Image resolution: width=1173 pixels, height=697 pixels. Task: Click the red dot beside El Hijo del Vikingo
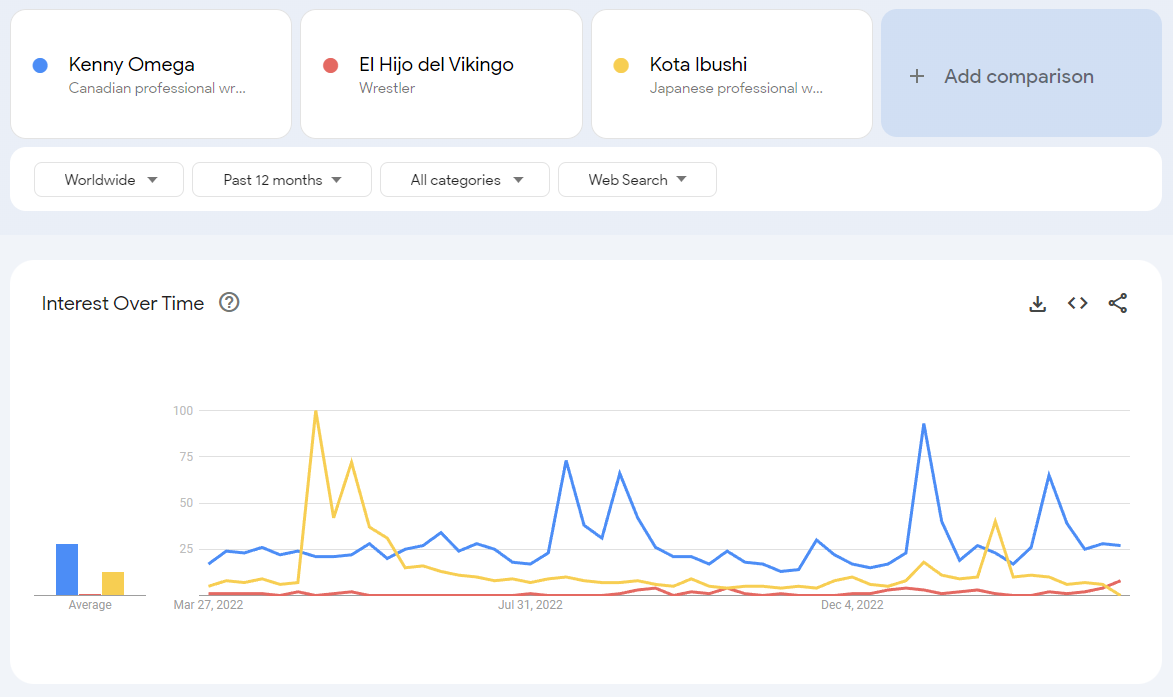click(331, 65)
